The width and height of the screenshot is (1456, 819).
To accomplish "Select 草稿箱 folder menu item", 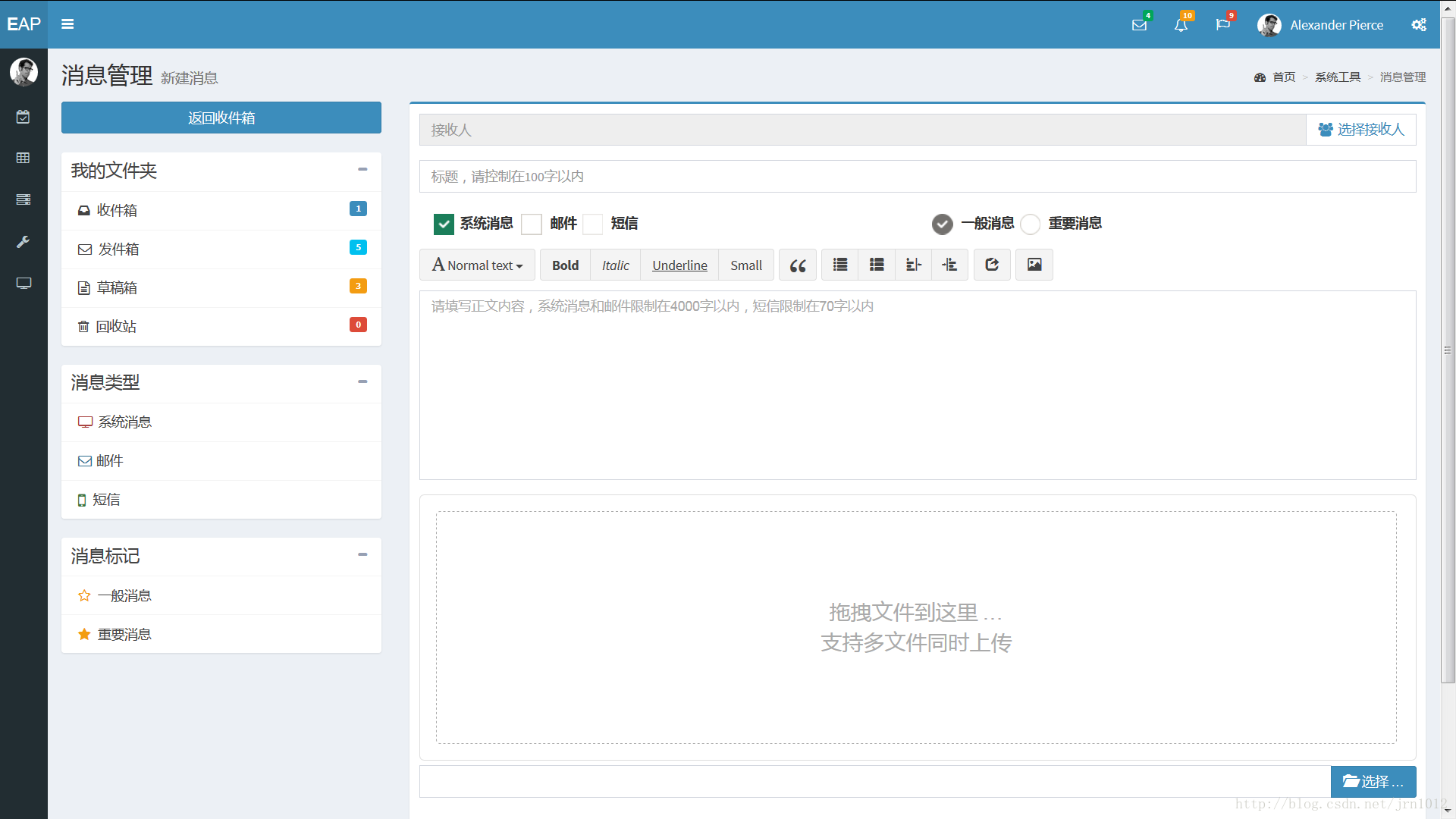I will pos(221,288).
